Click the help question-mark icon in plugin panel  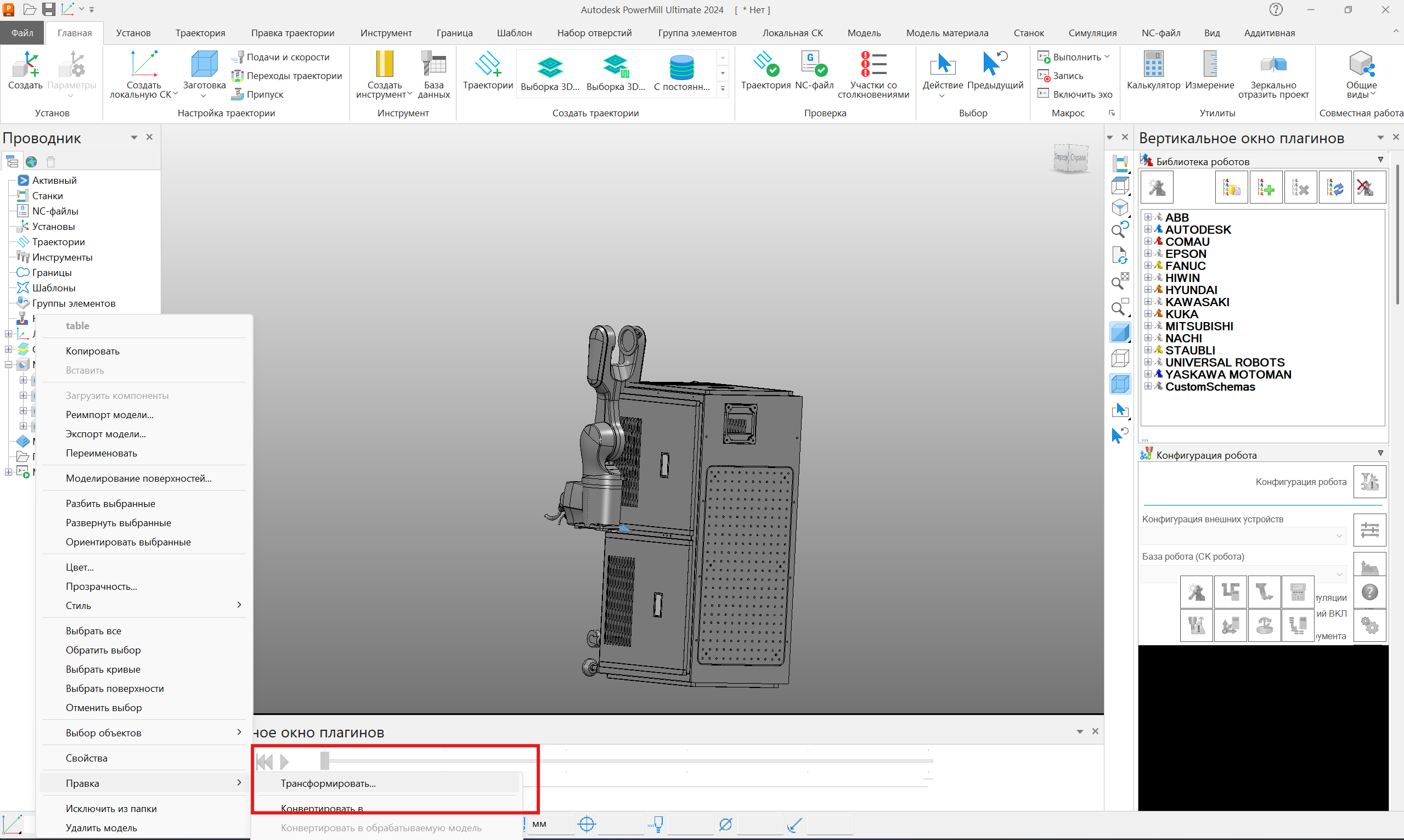(x=1369, y=592)
